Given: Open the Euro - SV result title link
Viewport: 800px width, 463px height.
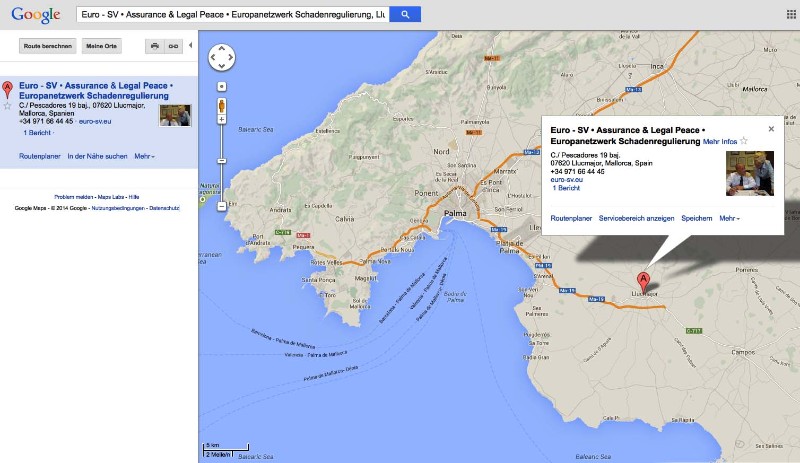Looking at the screenshot, I should (96, 90).
